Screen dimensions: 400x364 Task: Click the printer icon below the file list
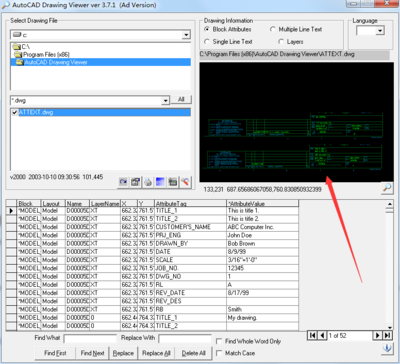(x=148, y=182)
